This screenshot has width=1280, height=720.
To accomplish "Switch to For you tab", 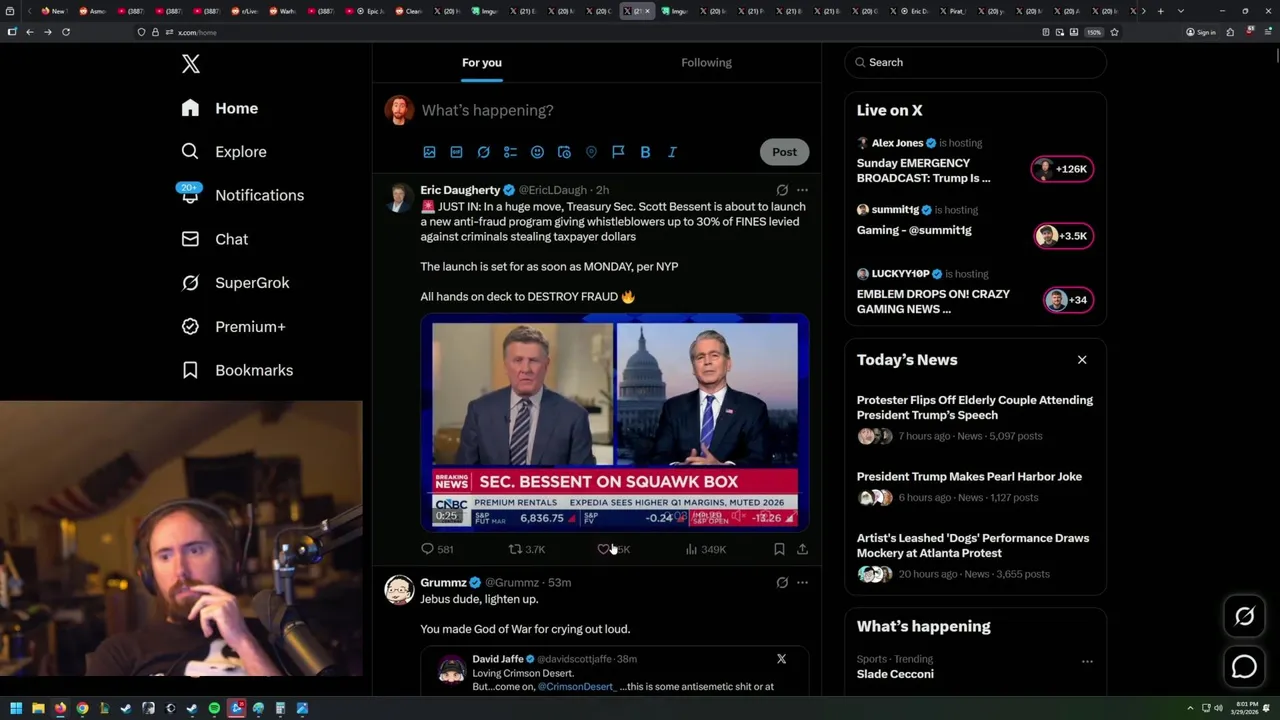I will (x=482, y=62).
